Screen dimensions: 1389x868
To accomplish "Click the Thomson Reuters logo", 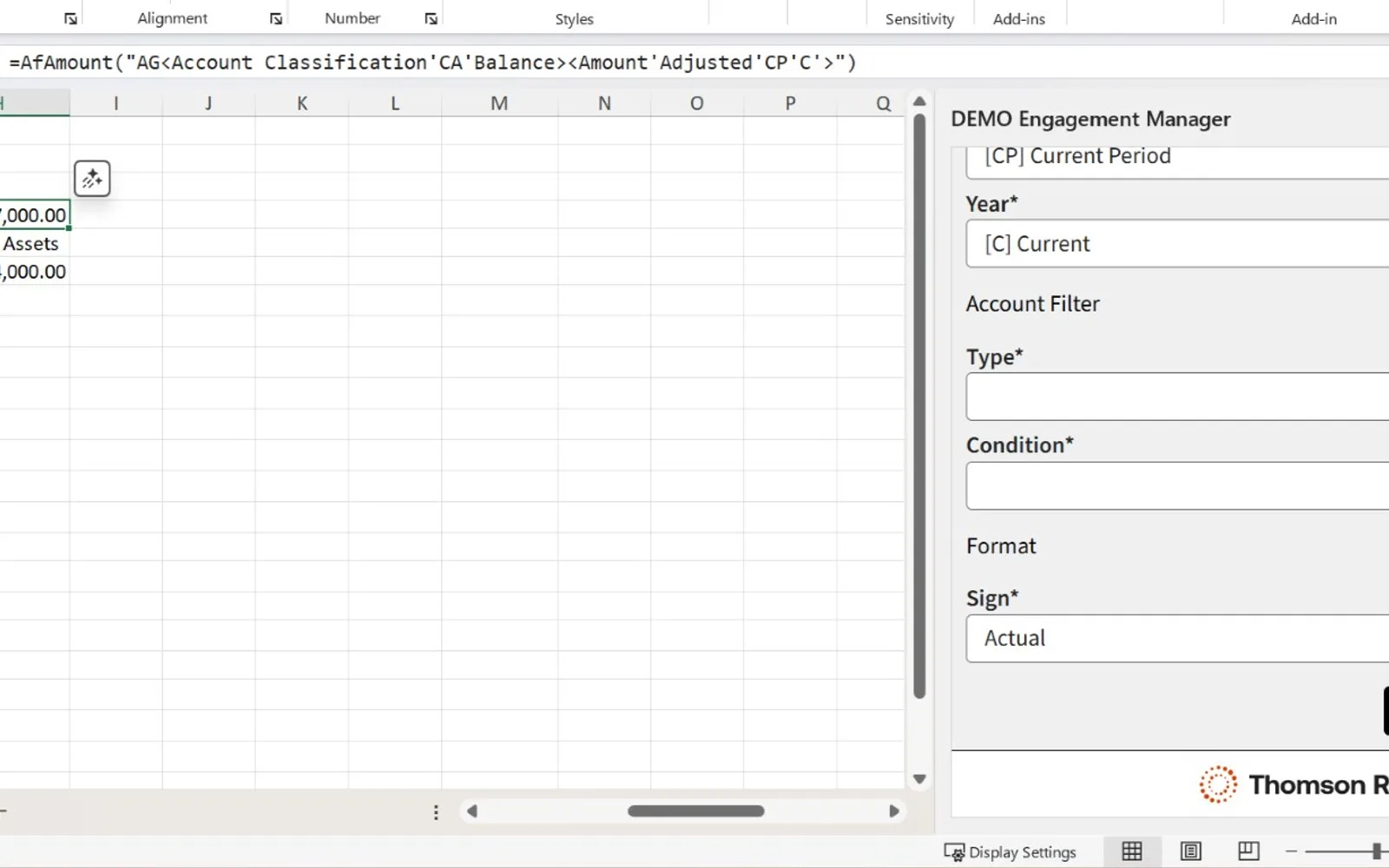I will tap(1294, 785).
